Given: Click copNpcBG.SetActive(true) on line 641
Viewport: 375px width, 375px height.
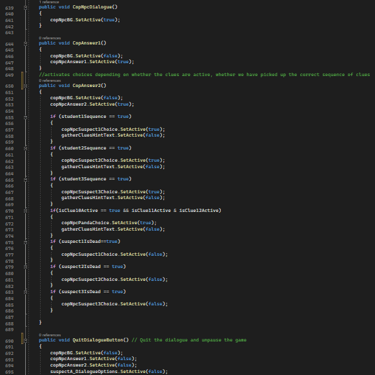Looking at the screenshot, I should (85, 20).
